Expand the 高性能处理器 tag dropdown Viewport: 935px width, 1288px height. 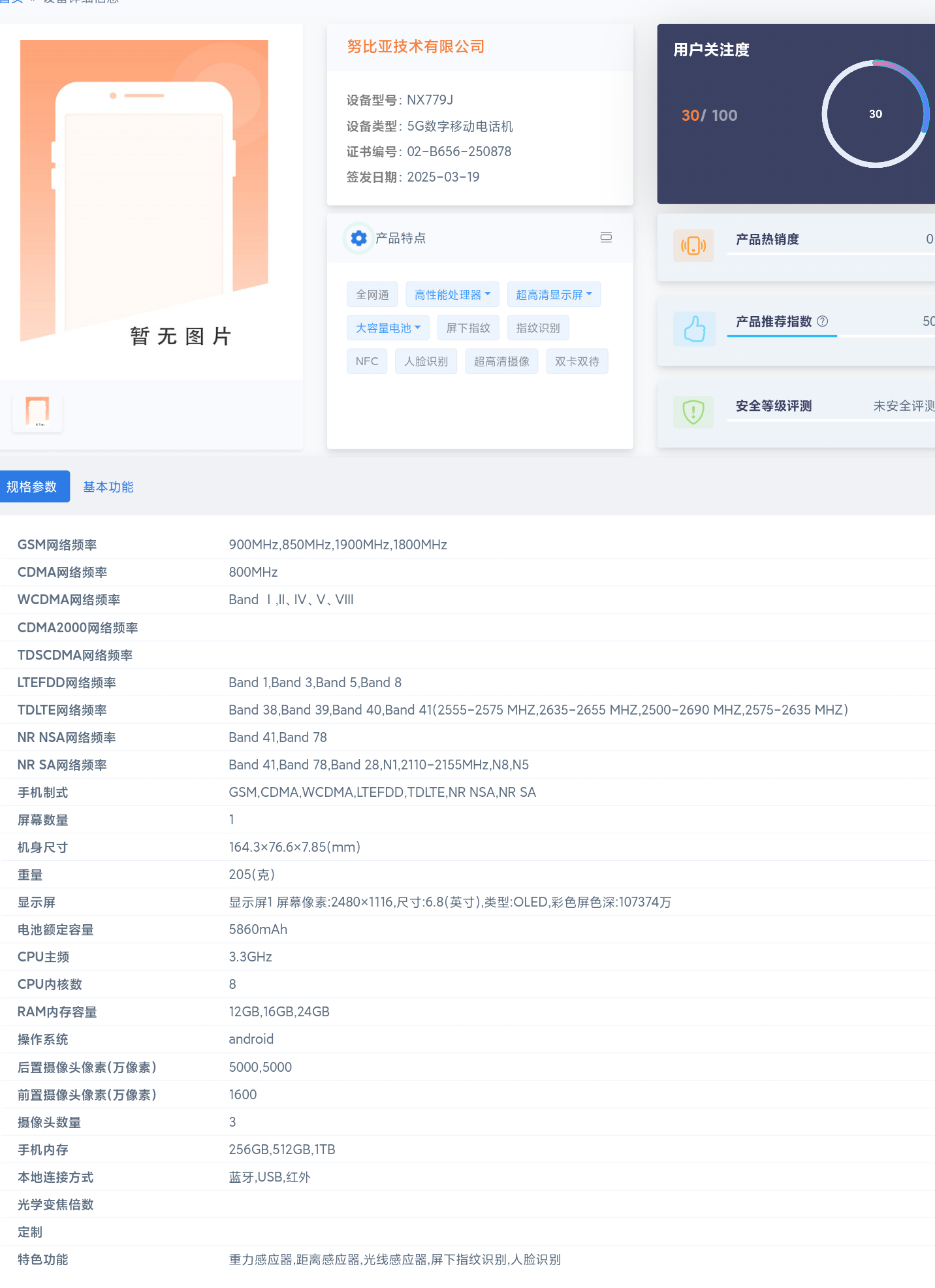(x=452, y=295)
